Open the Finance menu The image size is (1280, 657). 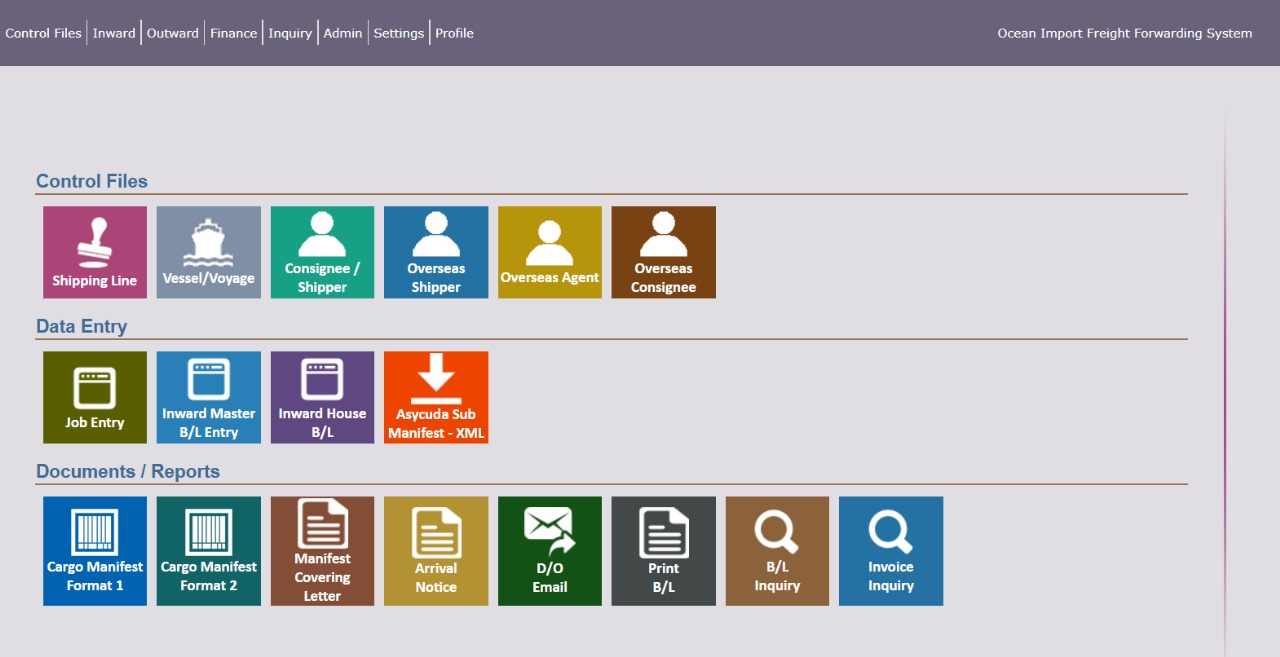coord(233,33)
